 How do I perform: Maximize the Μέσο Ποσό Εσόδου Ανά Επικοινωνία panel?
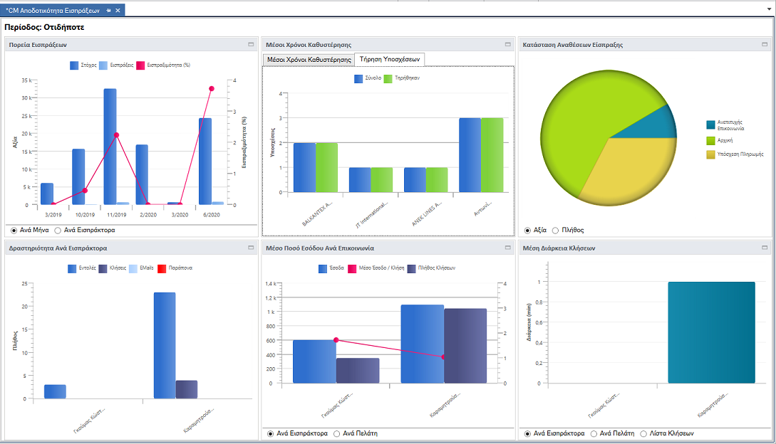(x=508, y=247)
